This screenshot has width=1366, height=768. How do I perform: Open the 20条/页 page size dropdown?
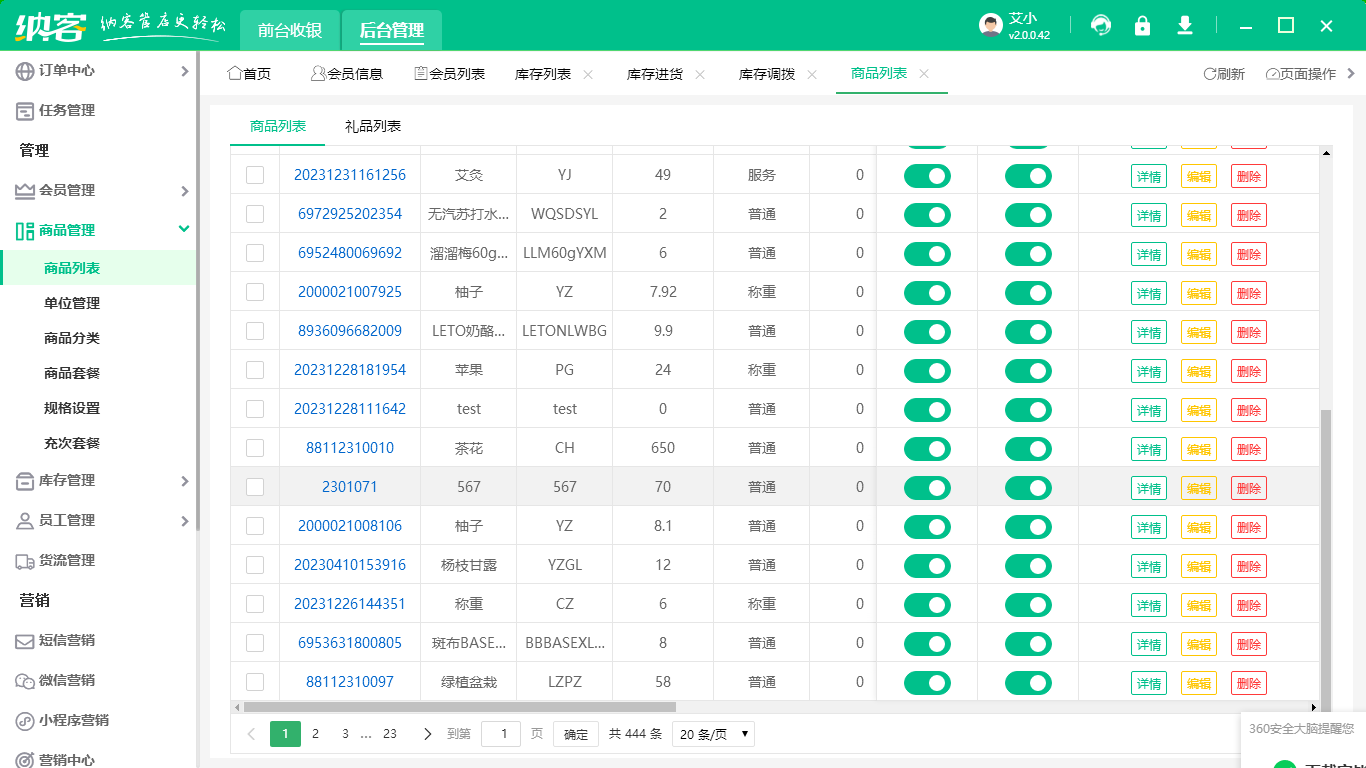coord(712,733)
